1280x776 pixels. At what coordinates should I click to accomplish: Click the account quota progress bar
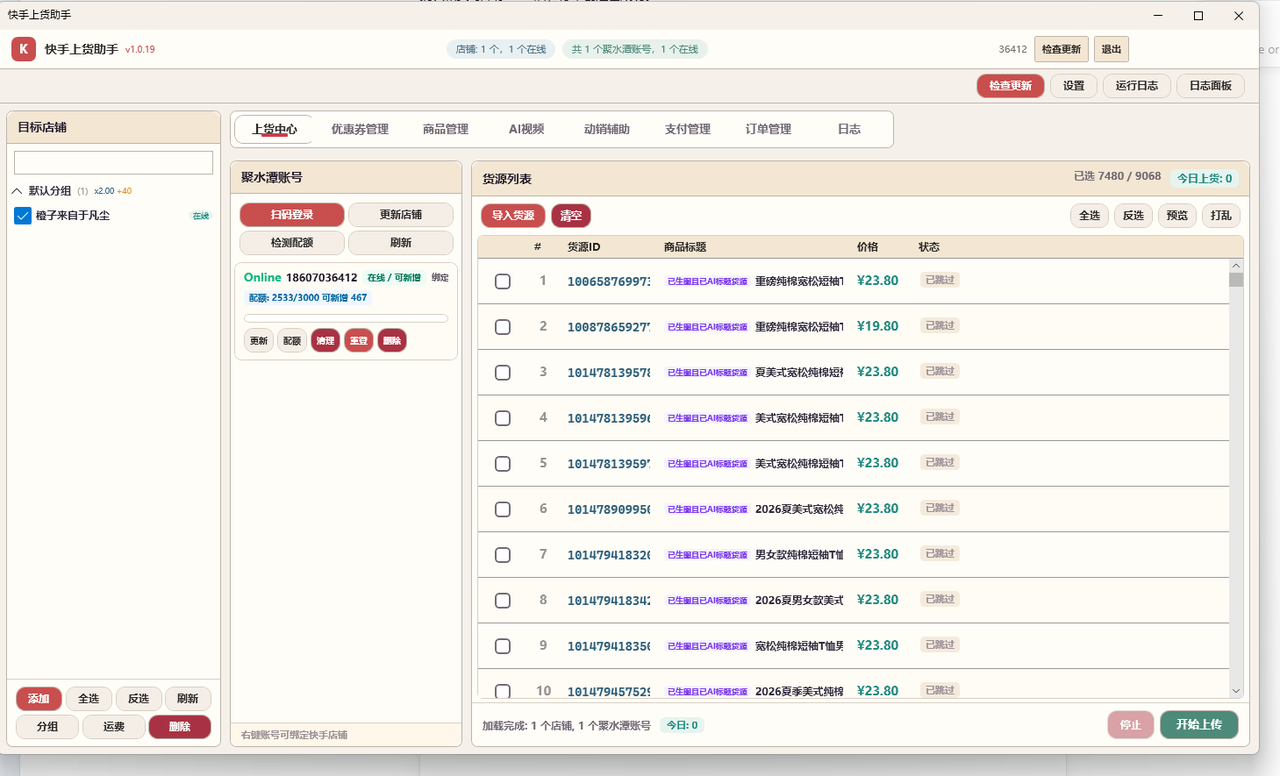(x=346, y=318)
